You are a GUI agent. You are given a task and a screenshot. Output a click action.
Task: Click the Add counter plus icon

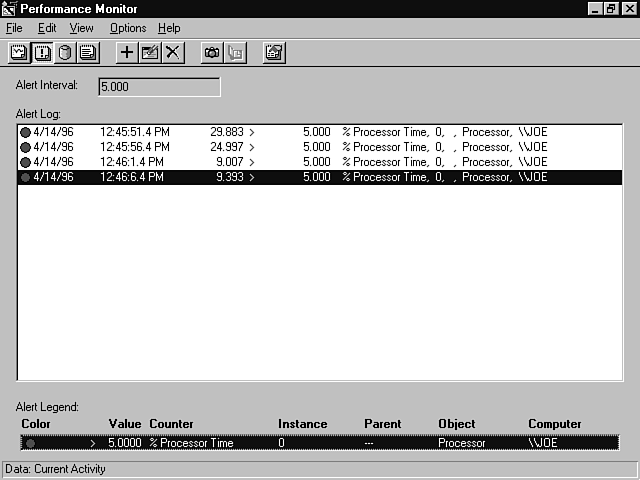click(x=127, y=53)
